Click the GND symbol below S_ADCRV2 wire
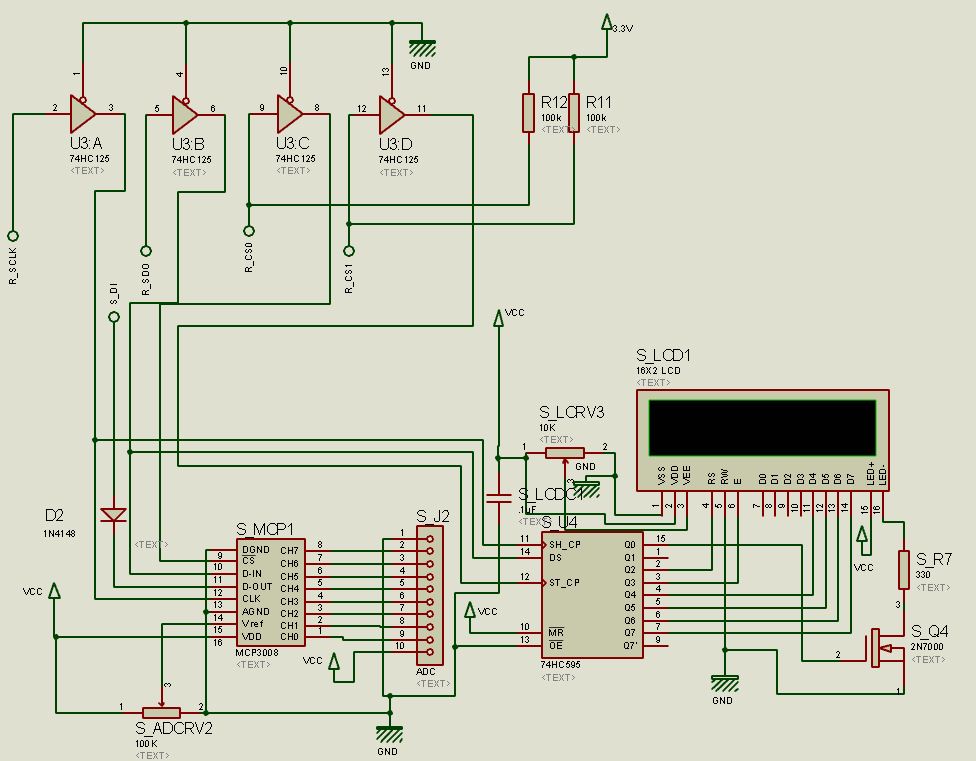 point(390,734)
